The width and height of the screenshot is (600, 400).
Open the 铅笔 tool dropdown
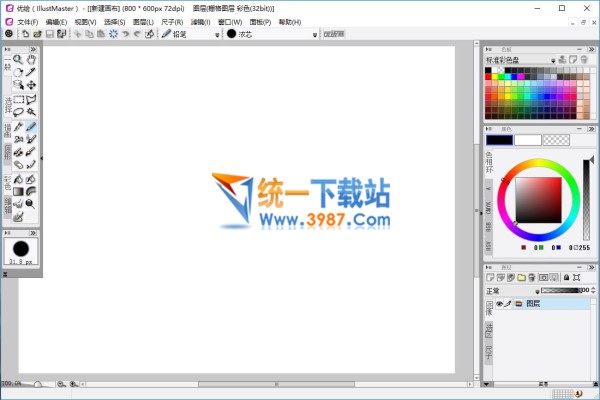tap(217, 35)
